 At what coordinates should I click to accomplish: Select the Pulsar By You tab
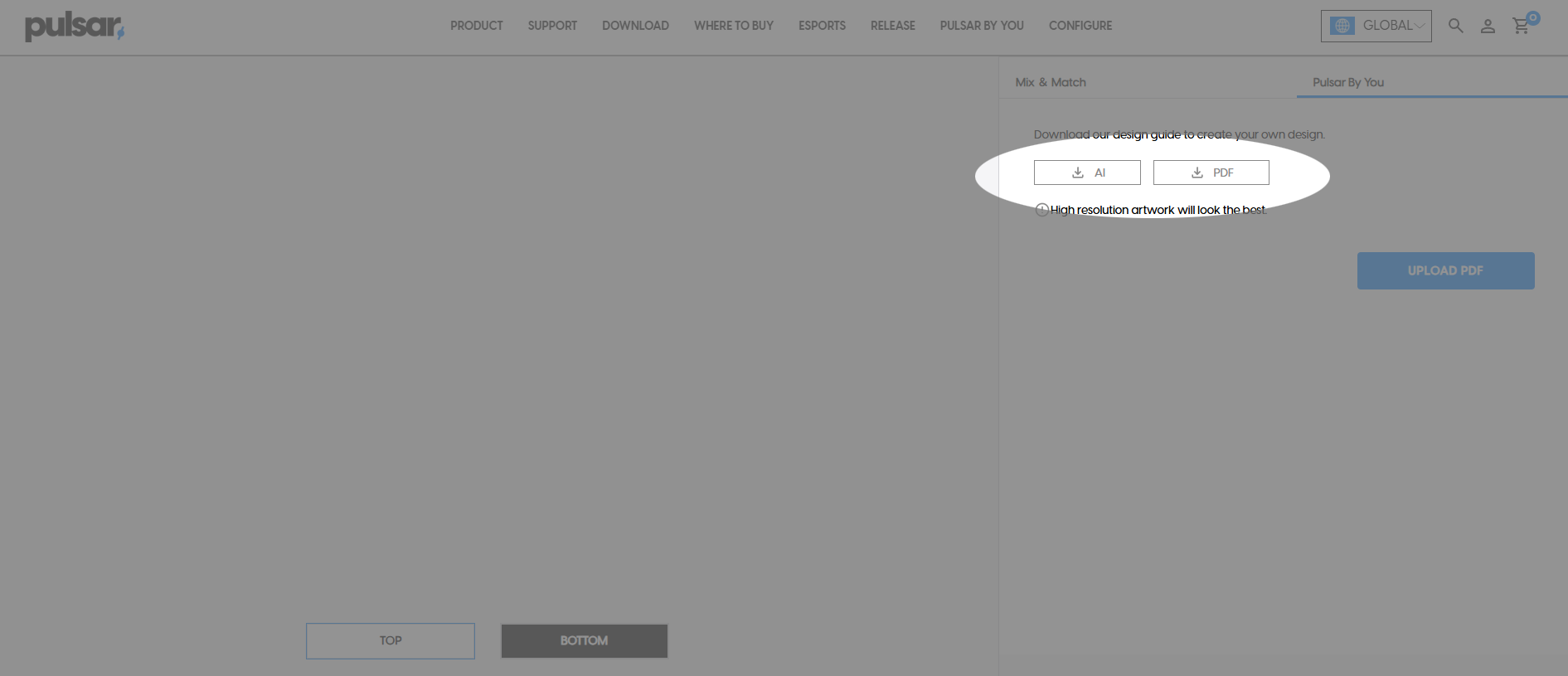click(1347, 82)
